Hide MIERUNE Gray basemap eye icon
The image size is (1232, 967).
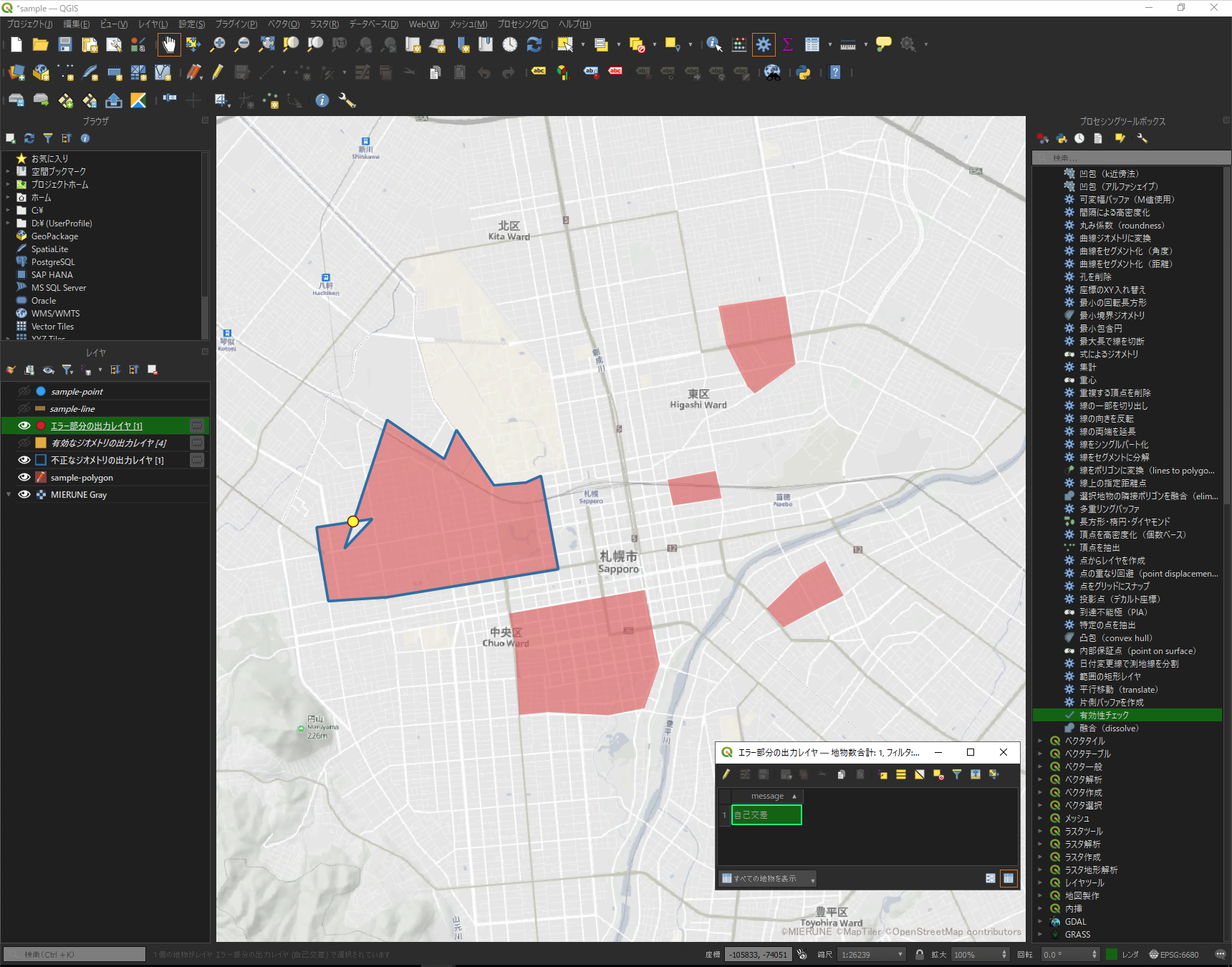[24, 494]
